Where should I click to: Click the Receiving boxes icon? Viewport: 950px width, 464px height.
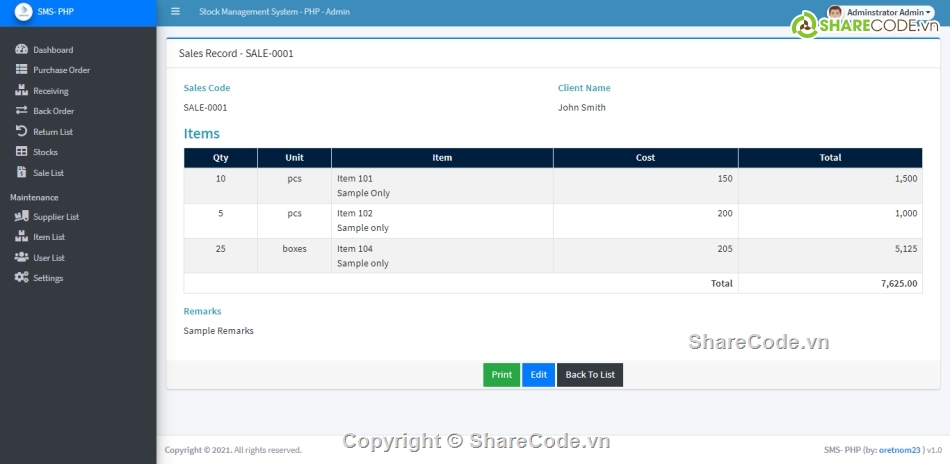click(x=21, y=90)
